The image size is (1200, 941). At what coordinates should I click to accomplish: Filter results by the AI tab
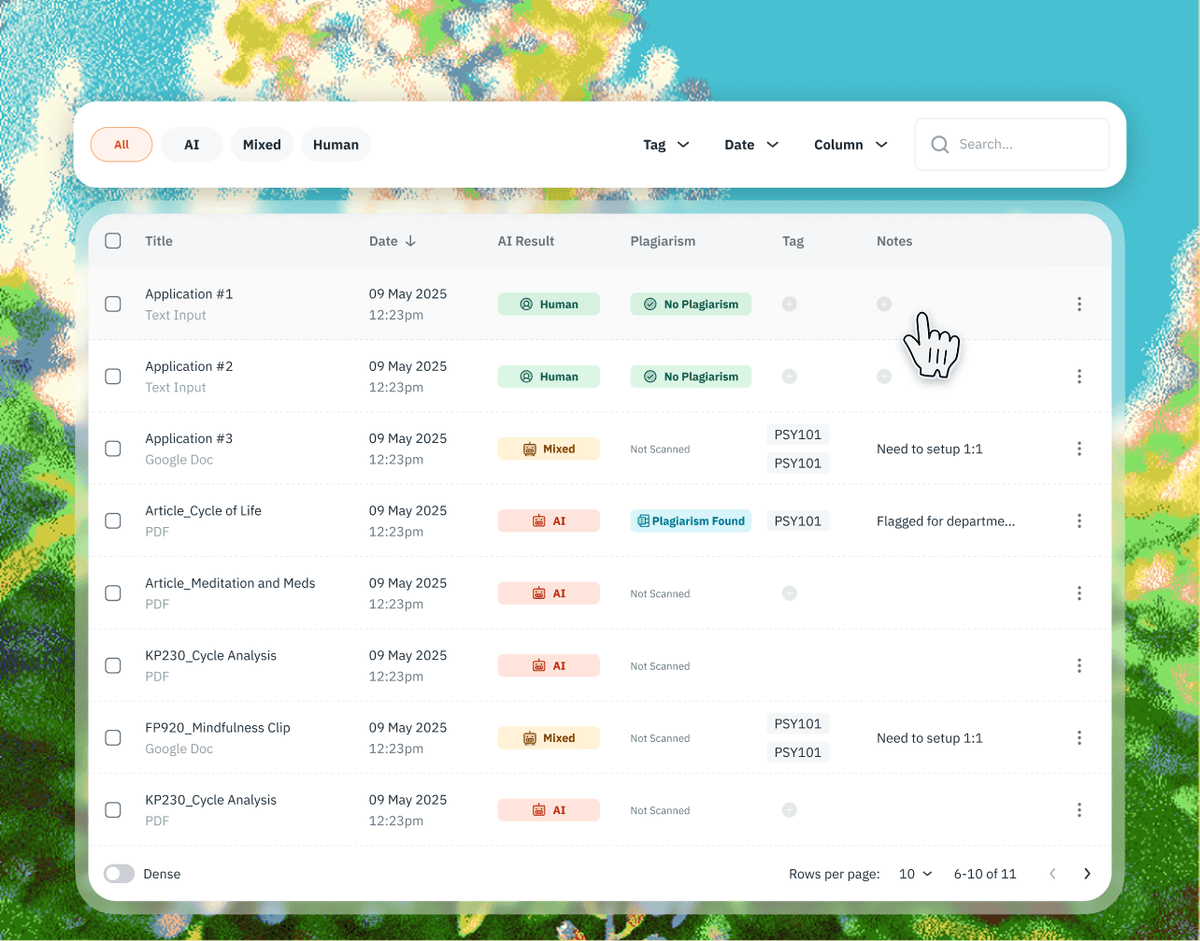coord(191,145)
